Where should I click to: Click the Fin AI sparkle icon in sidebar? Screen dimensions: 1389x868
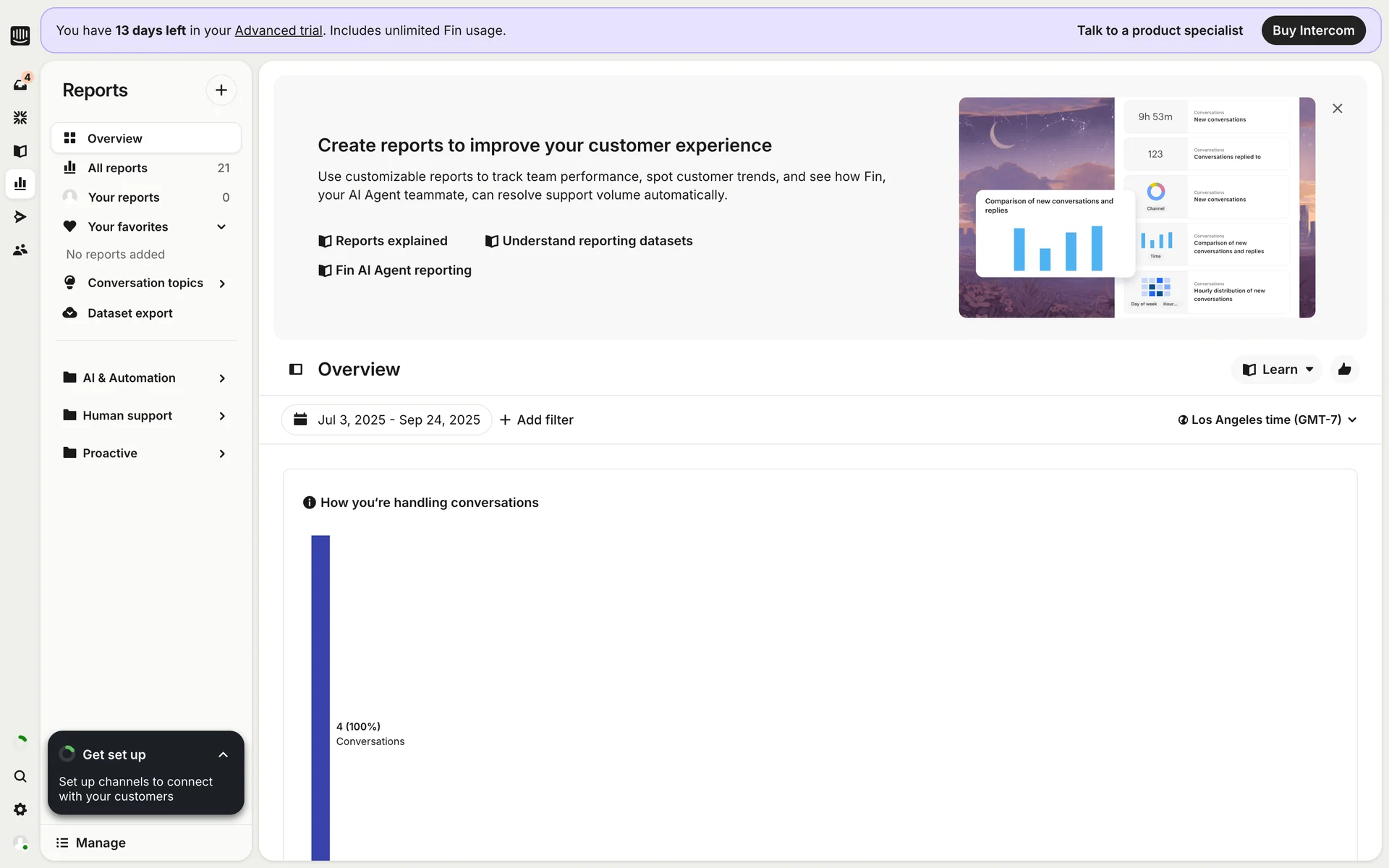pos(20,117)
